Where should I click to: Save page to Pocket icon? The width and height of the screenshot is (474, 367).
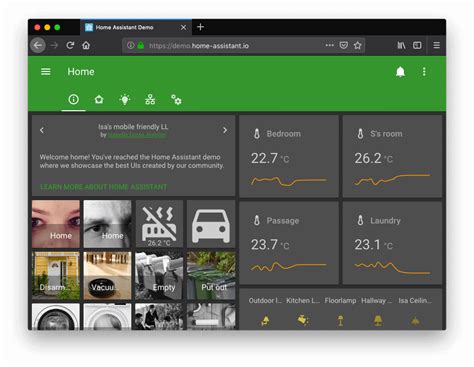click(x=344, y=45)
